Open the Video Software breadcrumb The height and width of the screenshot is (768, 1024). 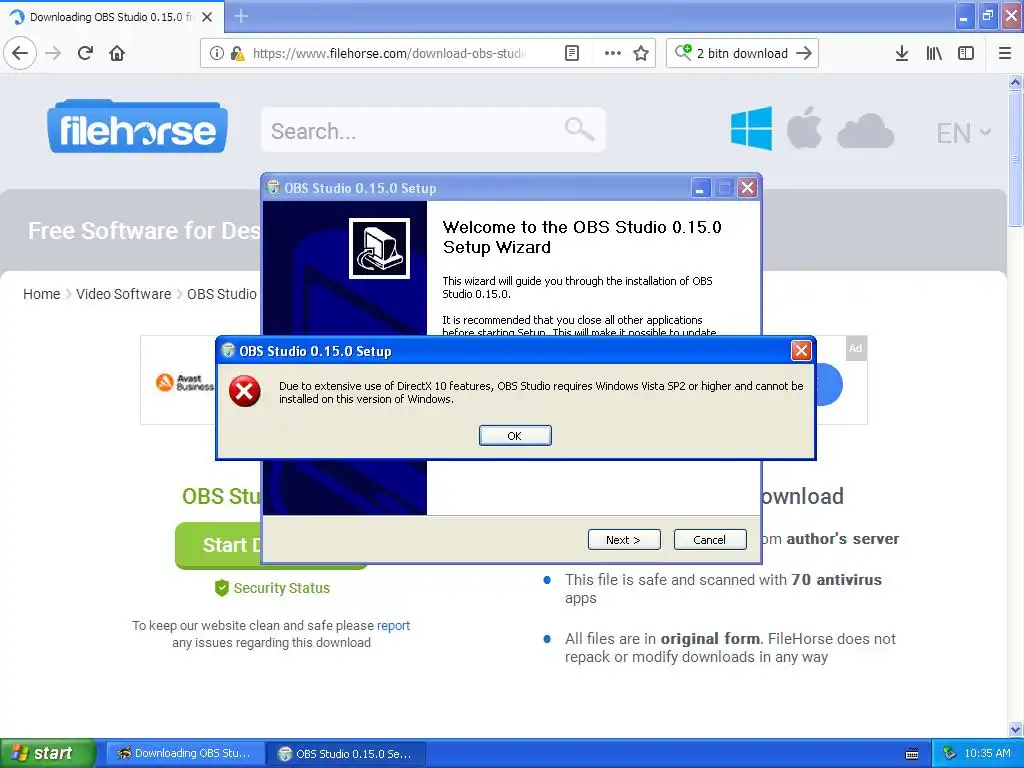pyautogui.click(x=123, y=294)
